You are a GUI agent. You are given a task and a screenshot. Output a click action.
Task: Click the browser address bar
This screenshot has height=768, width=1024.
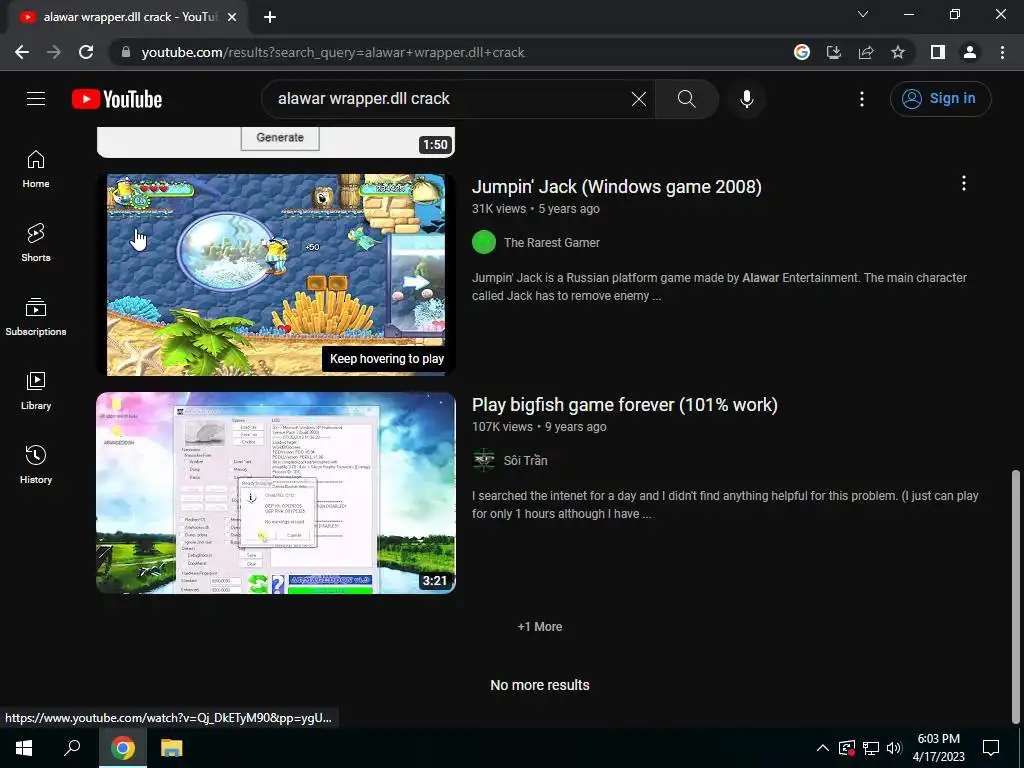(x=451, y=52)
